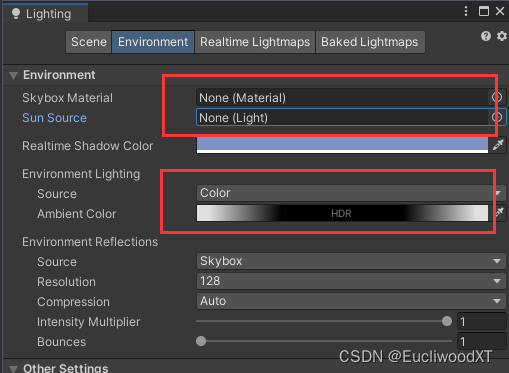Open the Skybox Material object picker circle
509x373 pixels.
tap(497, 97)
